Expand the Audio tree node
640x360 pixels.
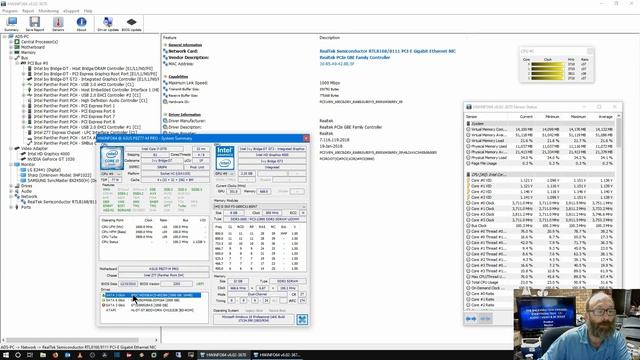pos(11,191)
